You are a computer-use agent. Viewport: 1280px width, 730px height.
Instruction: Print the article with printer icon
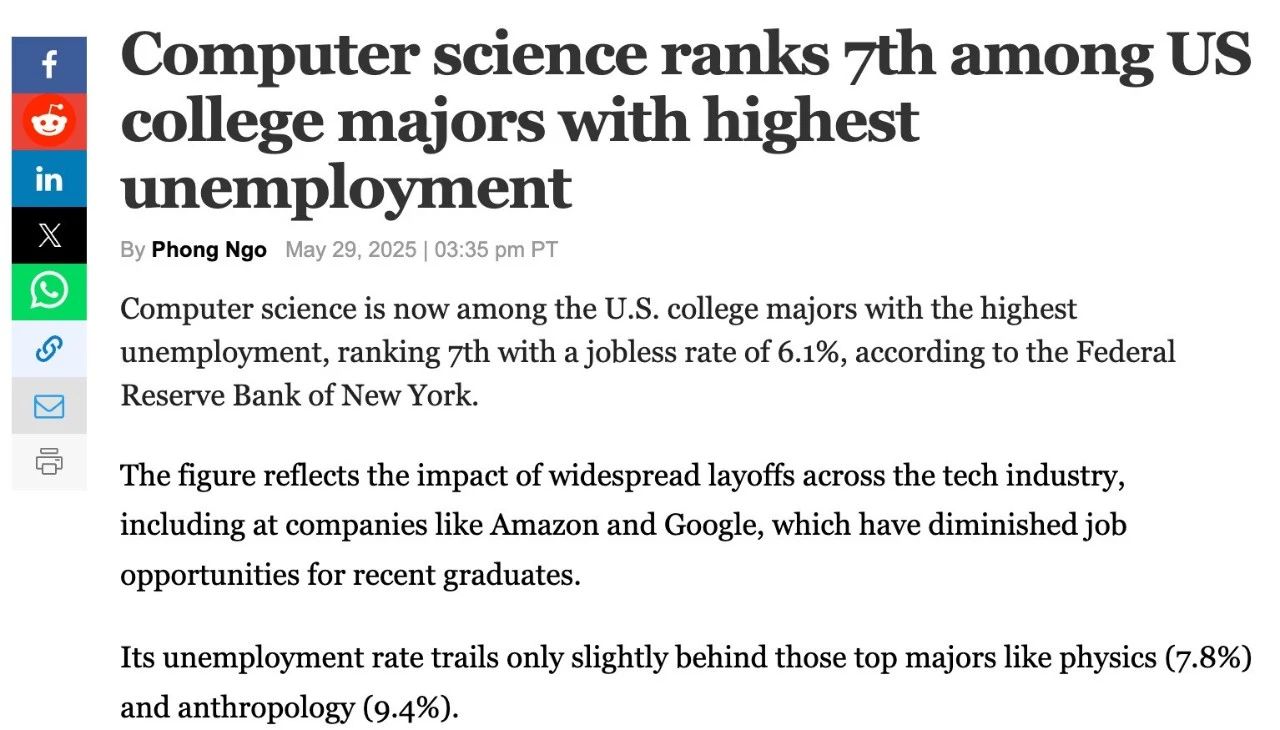pos(49,461)
